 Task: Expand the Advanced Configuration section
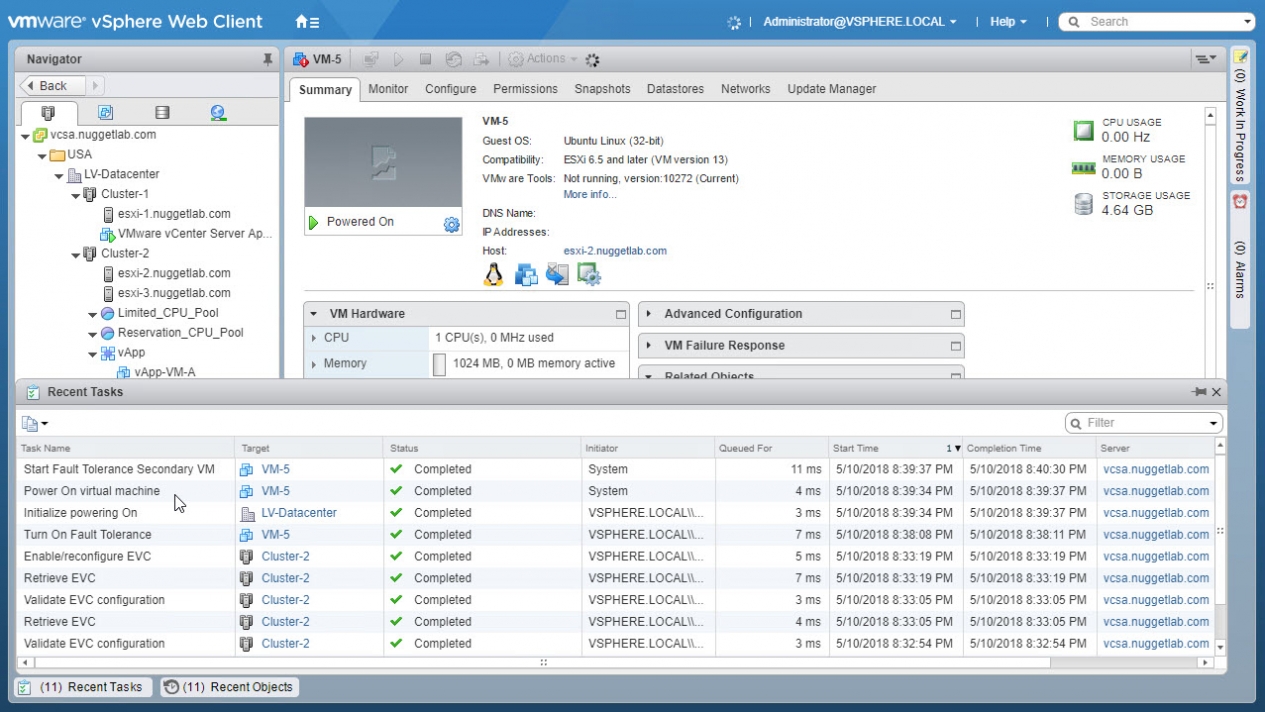tap(649, 314)
